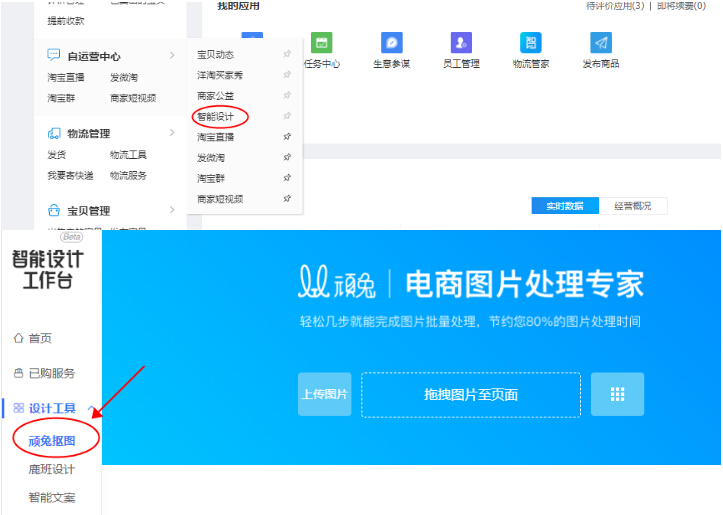This screenshot has height=515, width=723.
Task: Pin 宝贝动态 with its pushpin icon
Action: pyautogui.click(x=287, y=54)
